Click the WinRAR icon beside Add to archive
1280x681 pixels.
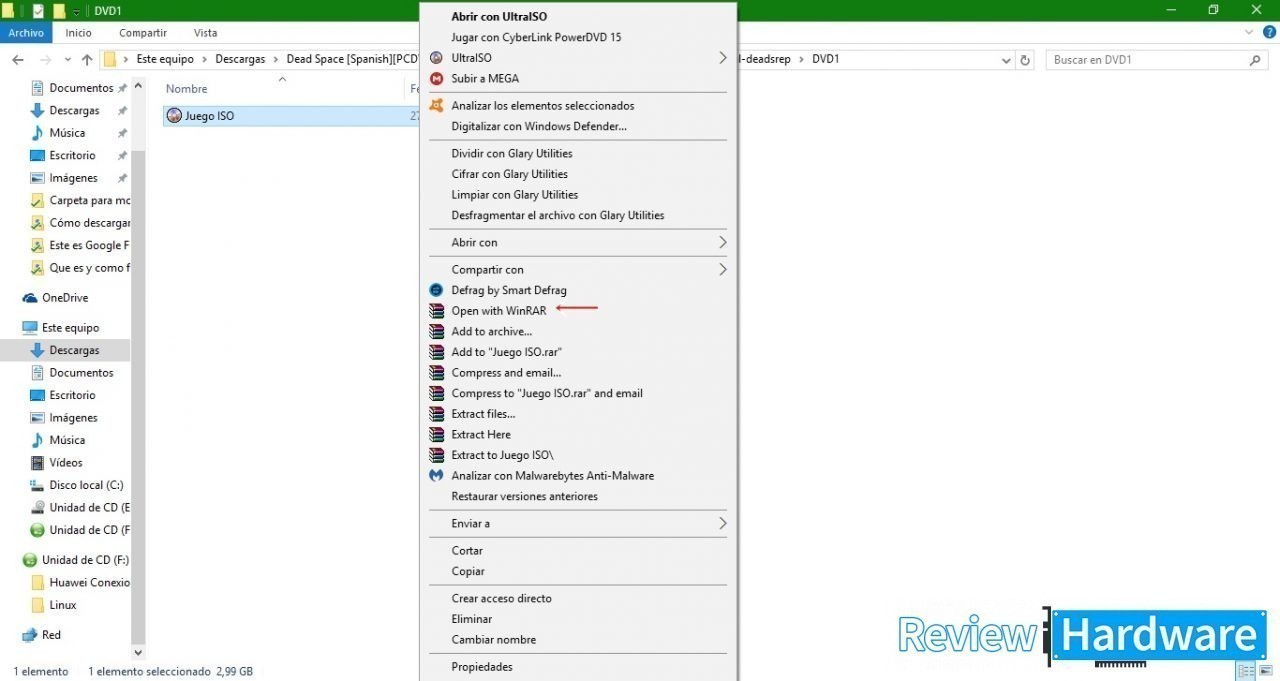(x=436, y=331)
